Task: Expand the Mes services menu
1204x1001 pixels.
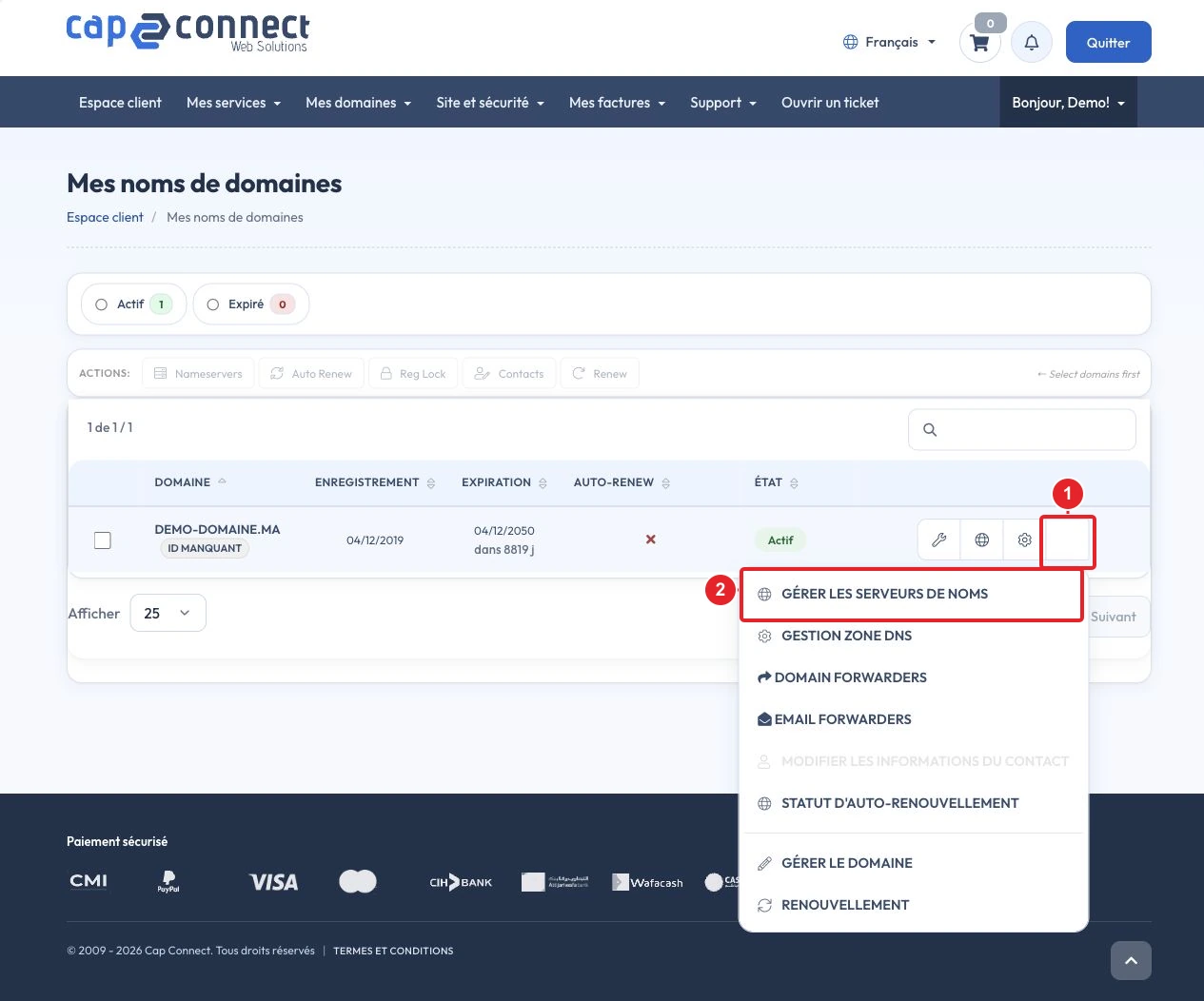Action: click(x=233, y=103)
